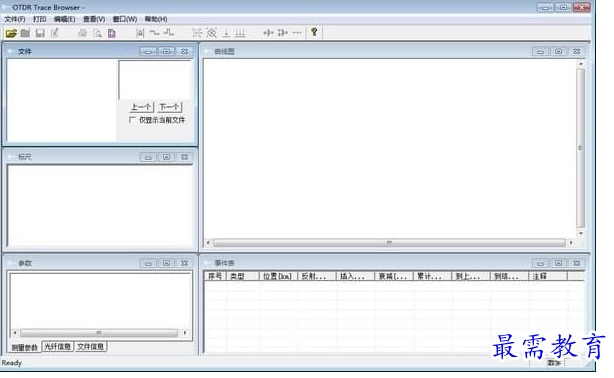Save the trace with the floppy disk icon
614x378 pixels.
[40, 33]
